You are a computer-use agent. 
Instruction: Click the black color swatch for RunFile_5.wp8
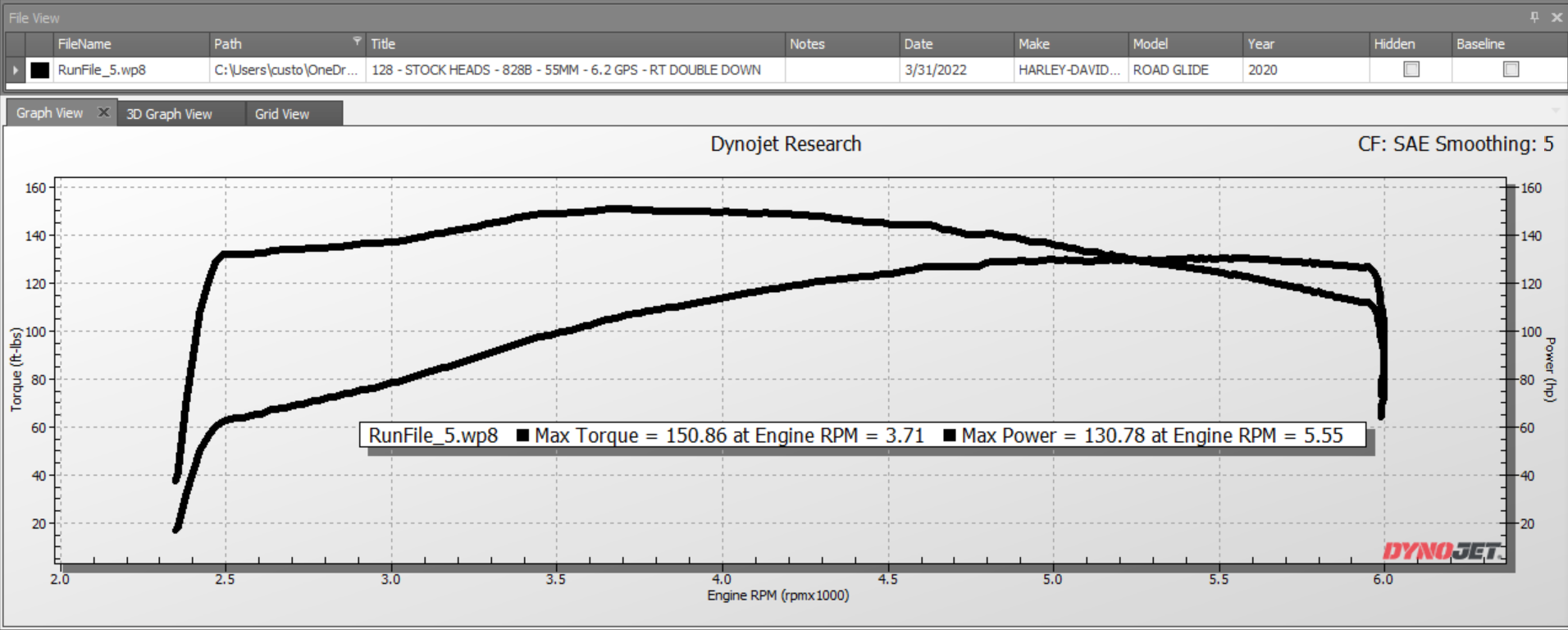[x=39, y=70]
